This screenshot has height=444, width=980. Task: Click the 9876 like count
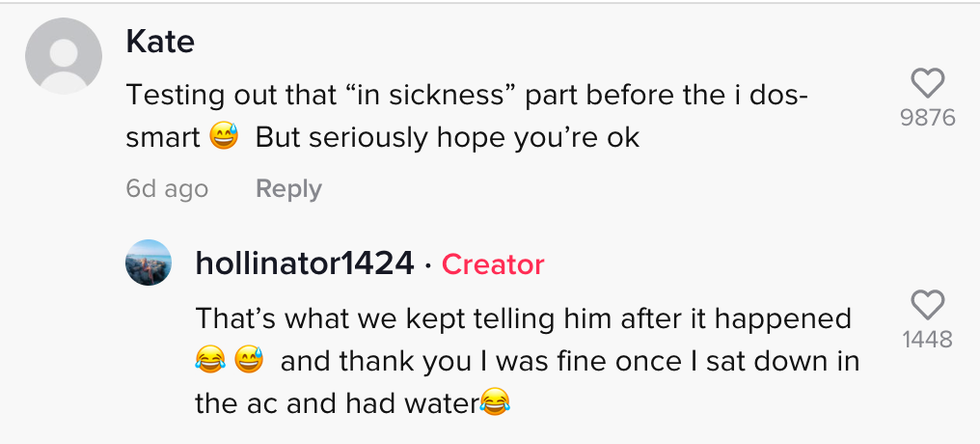(x=927, y=118)
